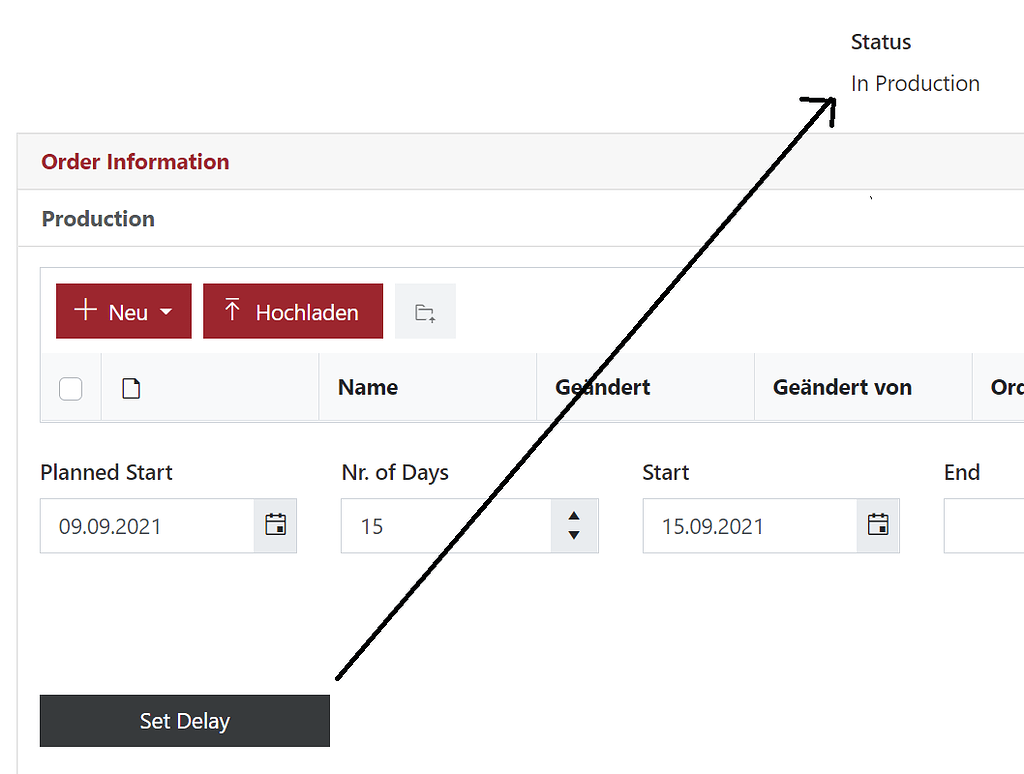The width and height of the screenshot is (1024, 774).
Task: Click into the Nr. of Days field
Action: (x=445, y=526)
